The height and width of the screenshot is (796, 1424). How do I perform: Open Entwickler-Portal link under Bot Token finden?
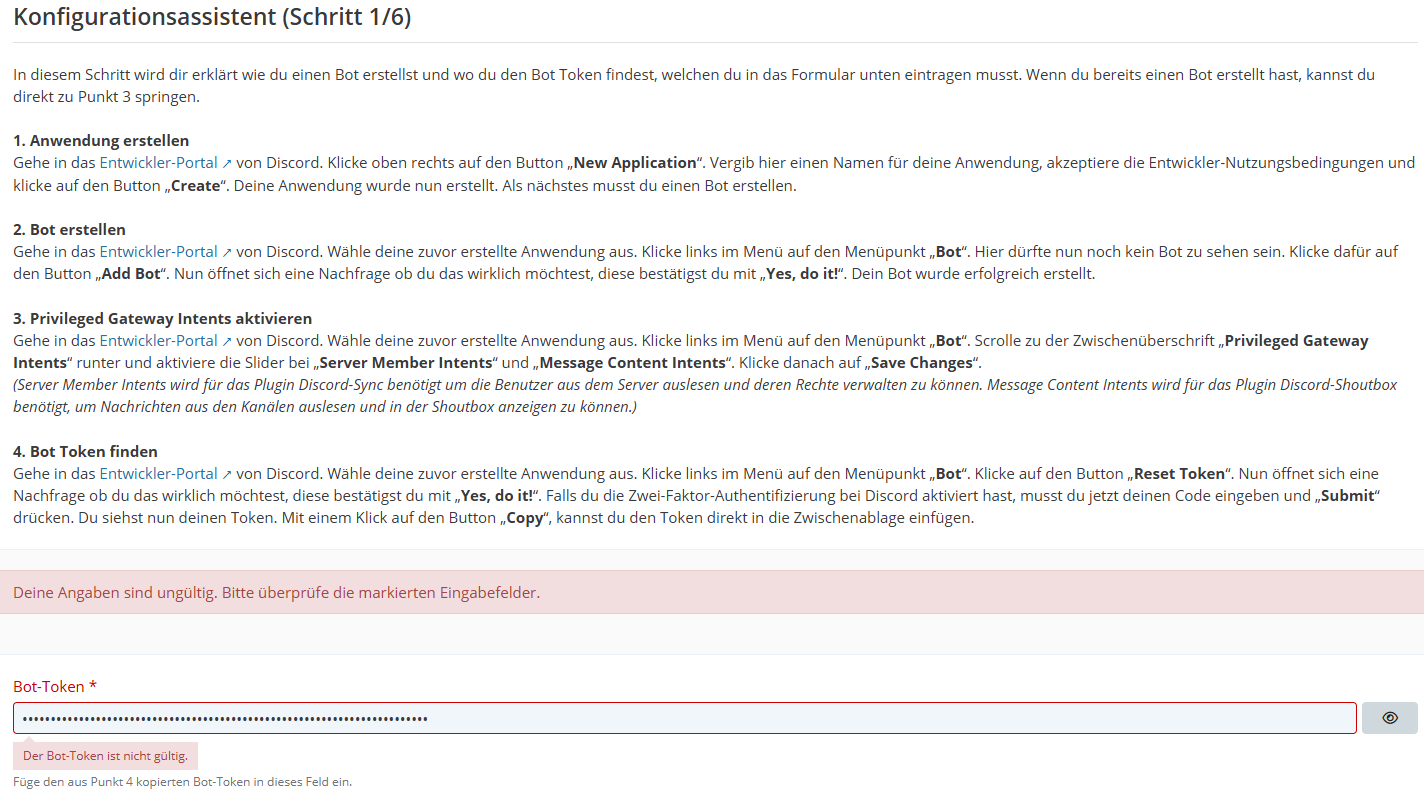click(158, 474)
